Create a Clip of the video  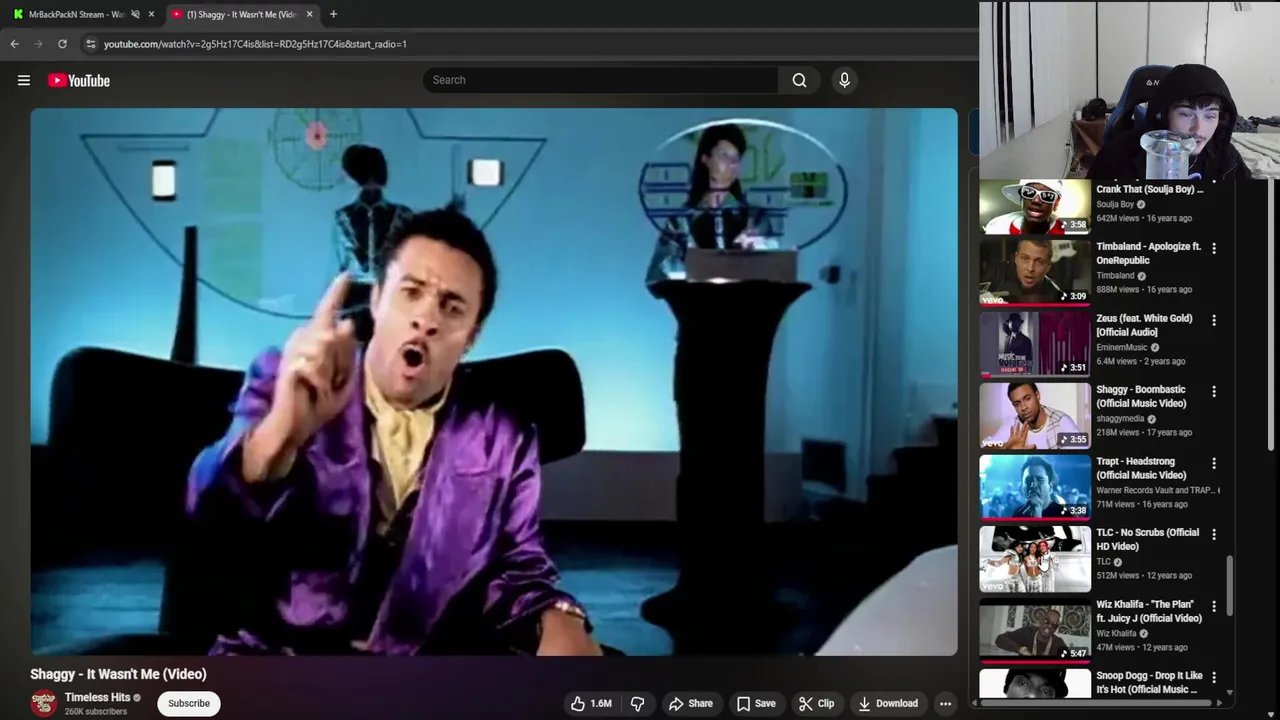(x=816, y=703)
